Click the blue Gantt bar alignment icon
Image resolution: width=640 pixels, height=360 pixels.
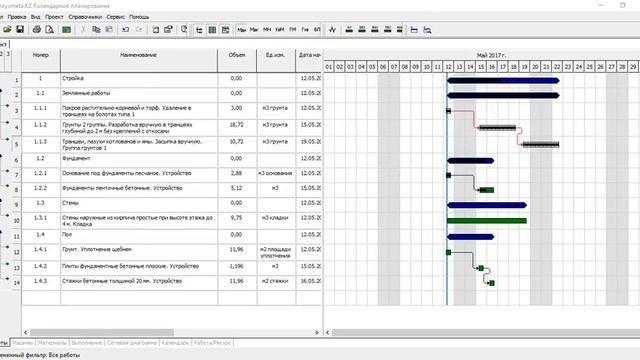414,30
